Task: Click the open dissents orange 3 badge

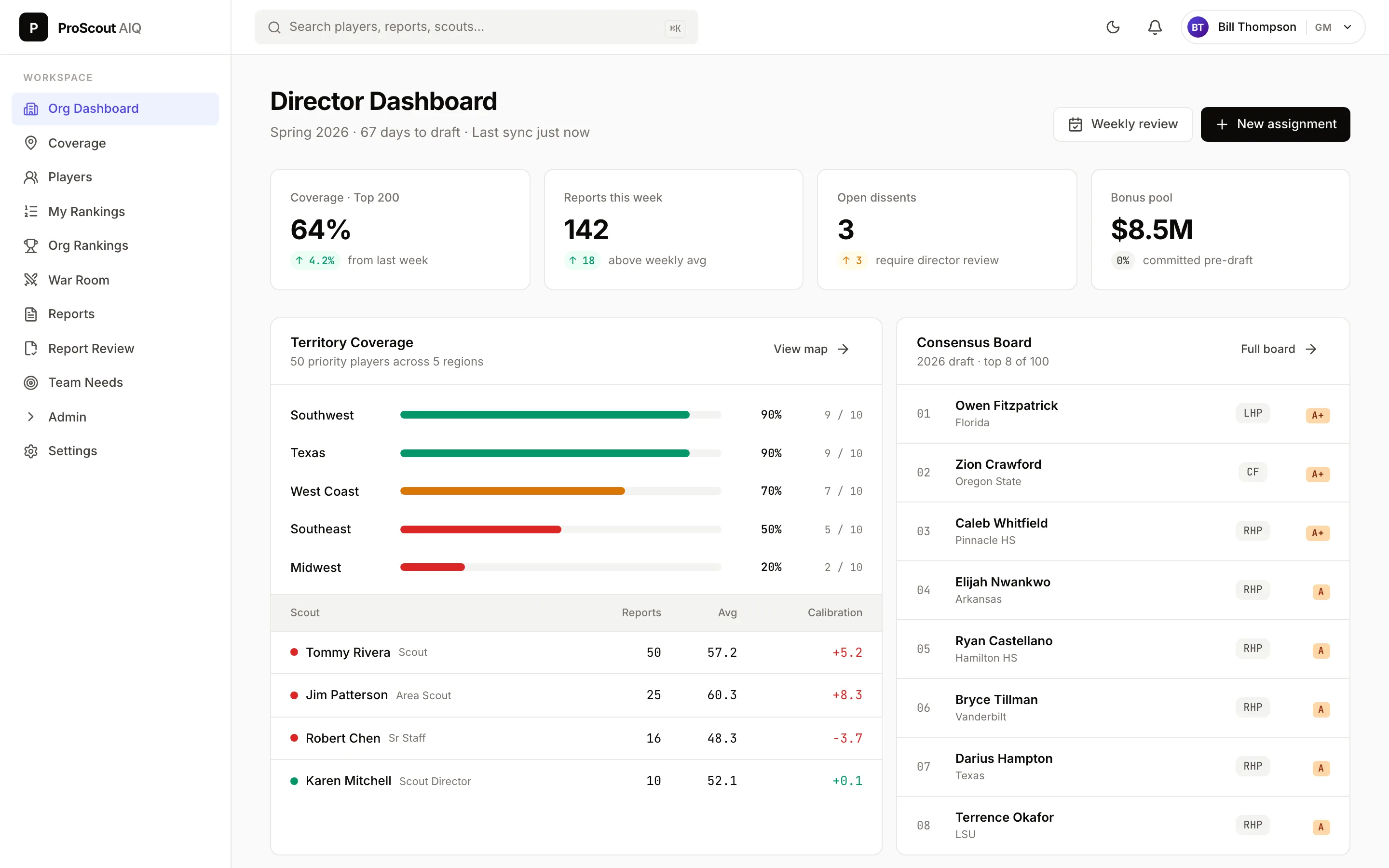Action: [x=852, y=260]
